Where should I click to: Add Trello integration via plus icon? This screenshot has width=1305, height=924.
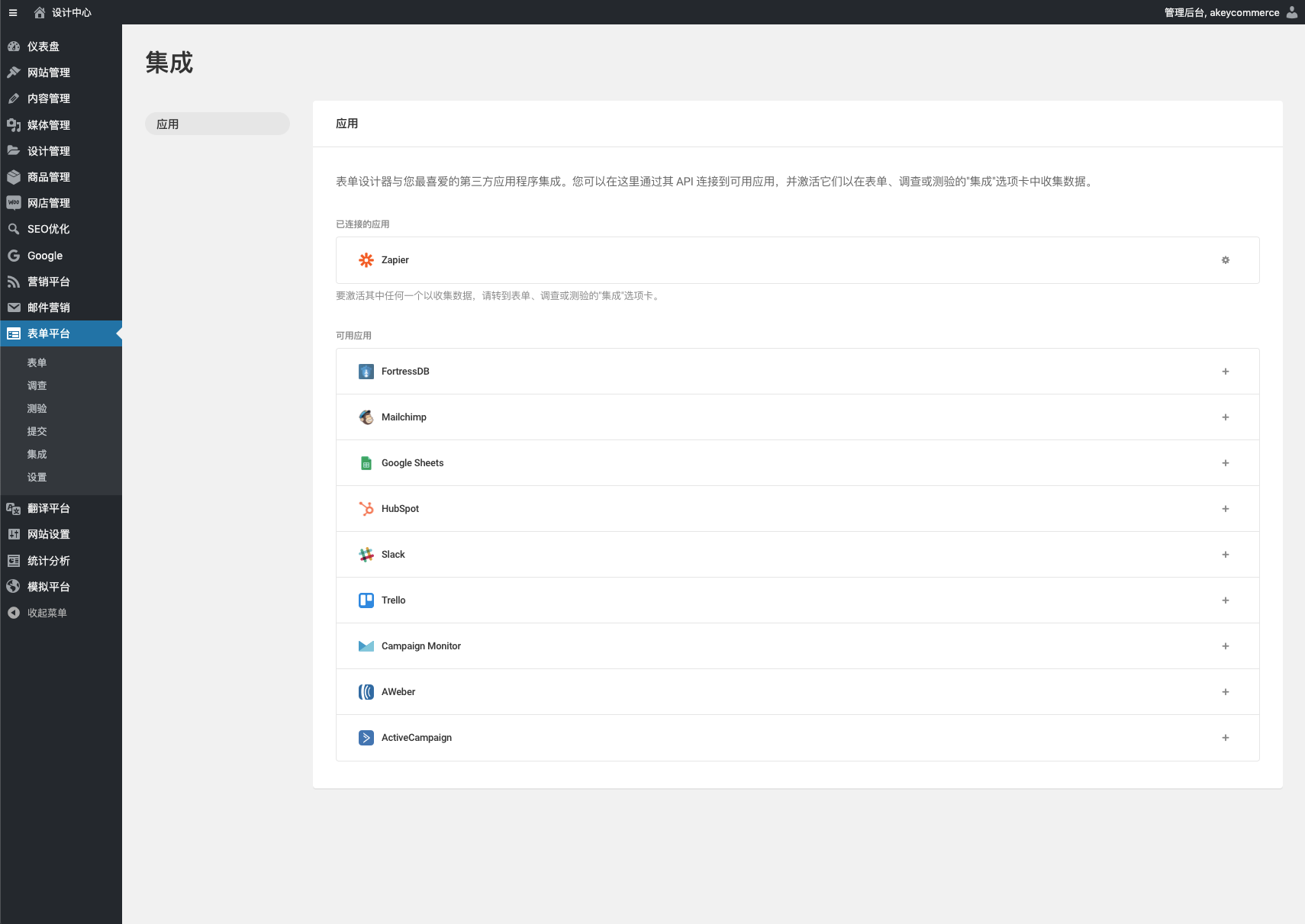point(1226,600)
